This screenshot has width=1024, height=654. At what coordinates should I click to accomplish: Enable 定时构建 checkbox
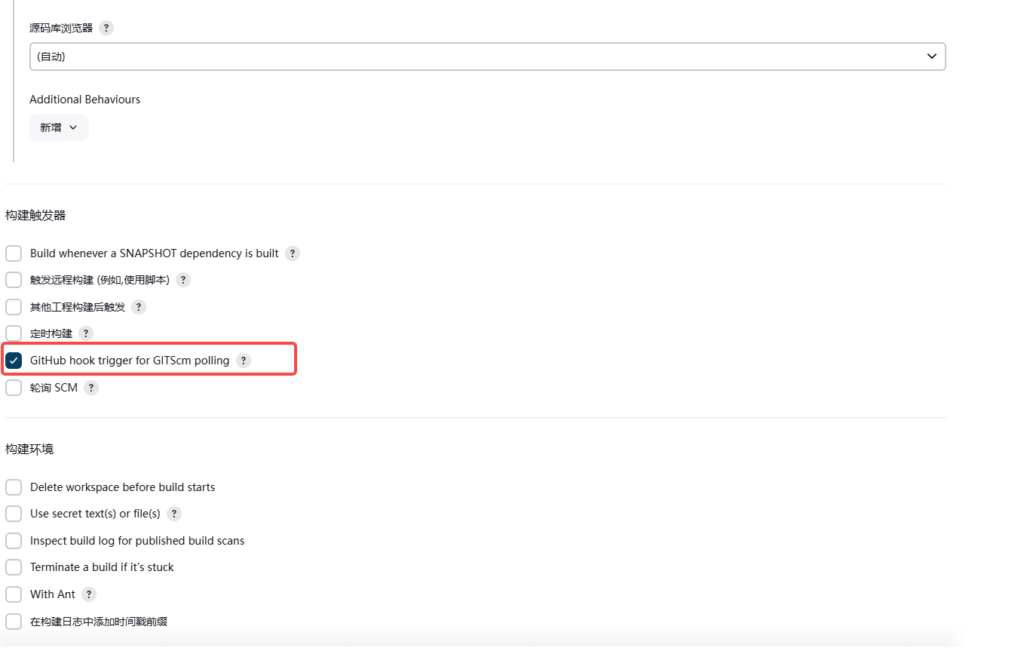14,334
